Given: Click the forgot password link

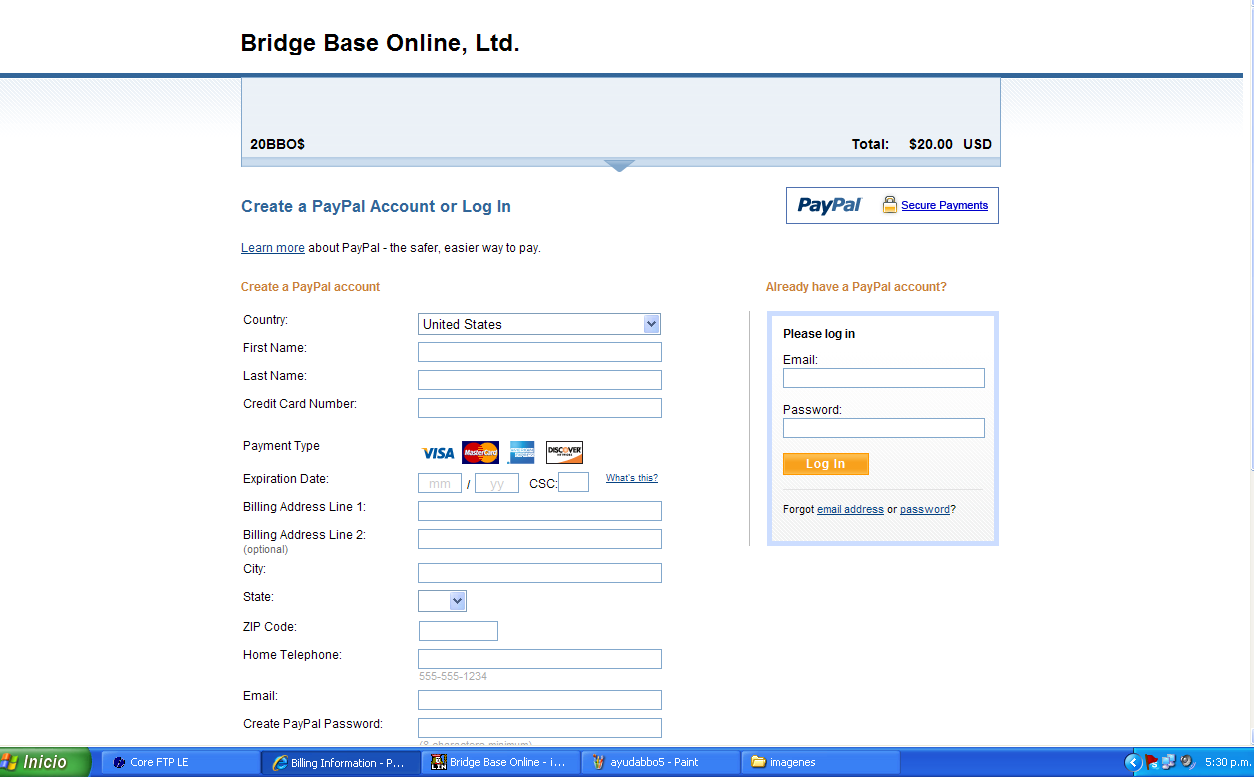Looking at the screenshot, I should pyautogui.click(x=924, y=509).
